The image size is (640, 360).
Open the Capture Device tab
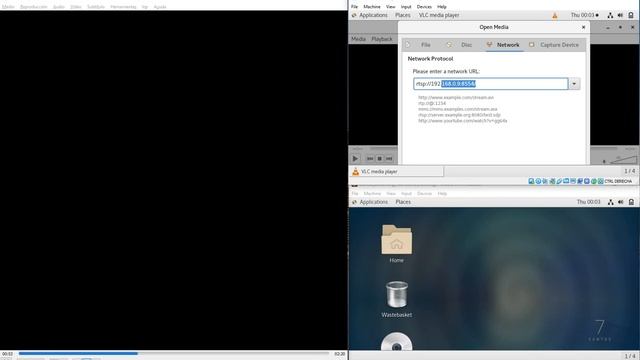point(555,45)
